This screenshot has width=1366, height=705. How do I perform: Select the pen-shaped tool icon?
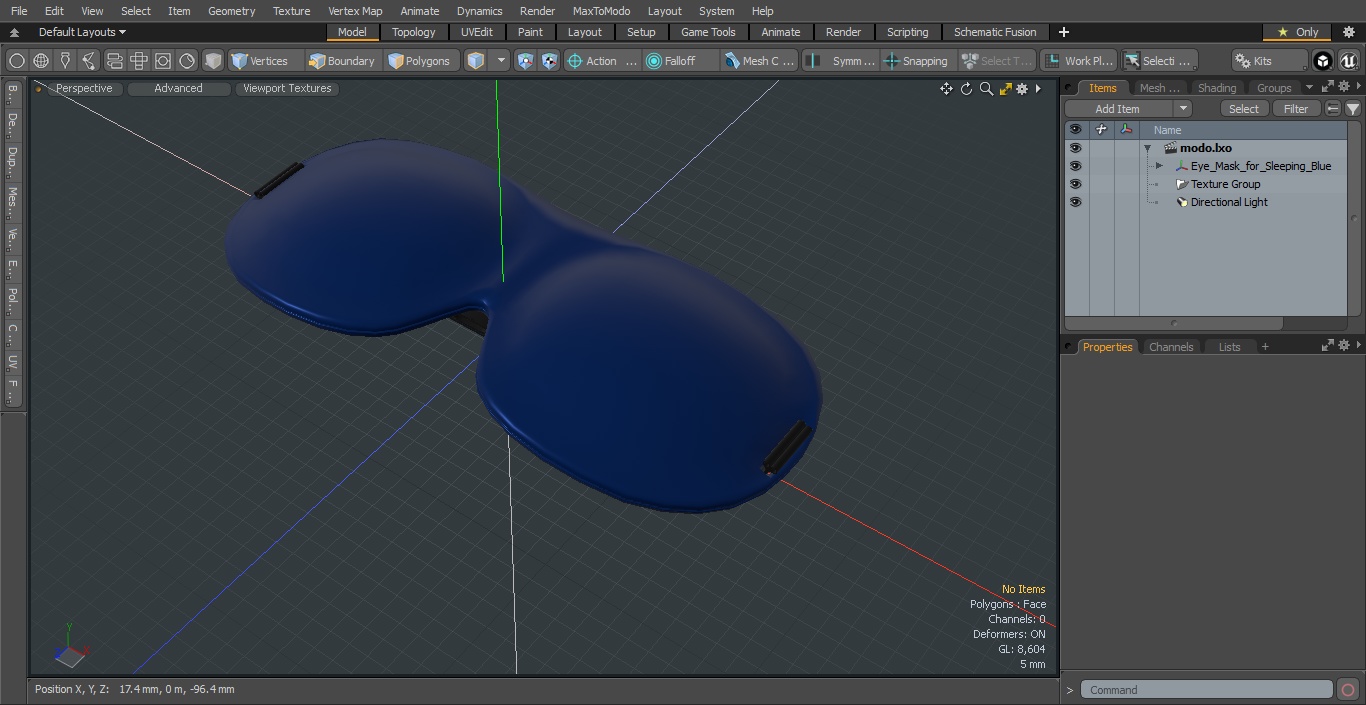pyautogui.click(x=65, y=61)
